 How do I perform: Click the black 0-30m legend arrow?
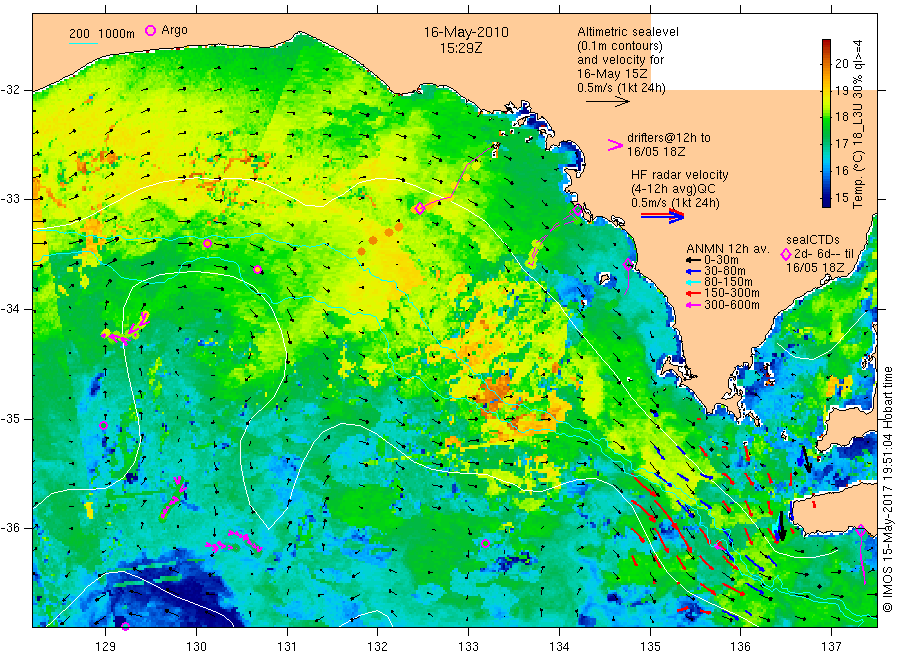[693, 260]
